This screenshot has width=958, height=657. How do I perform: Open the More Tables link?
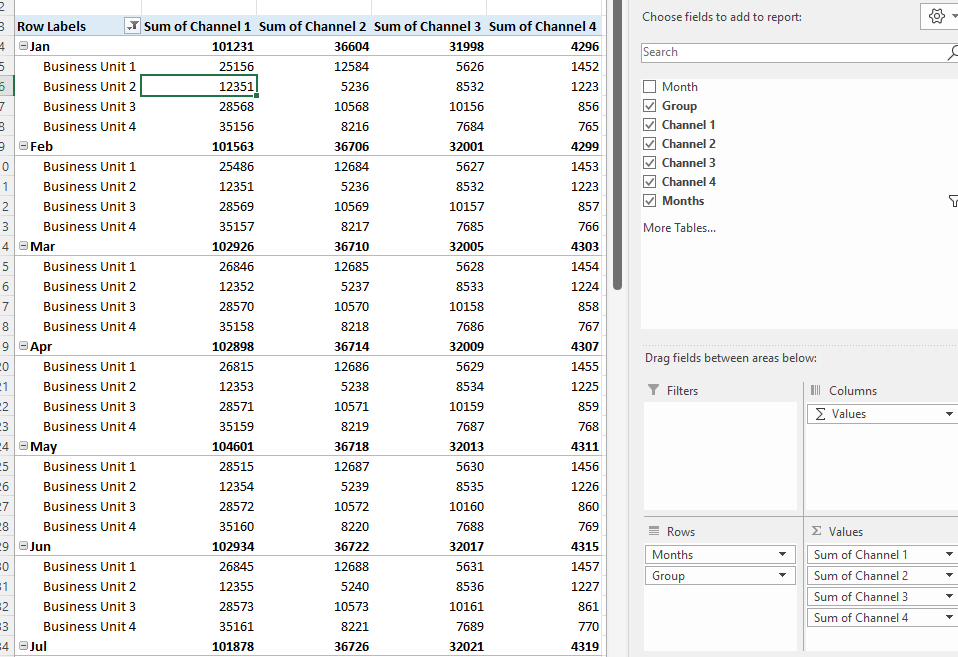point(679,228)
